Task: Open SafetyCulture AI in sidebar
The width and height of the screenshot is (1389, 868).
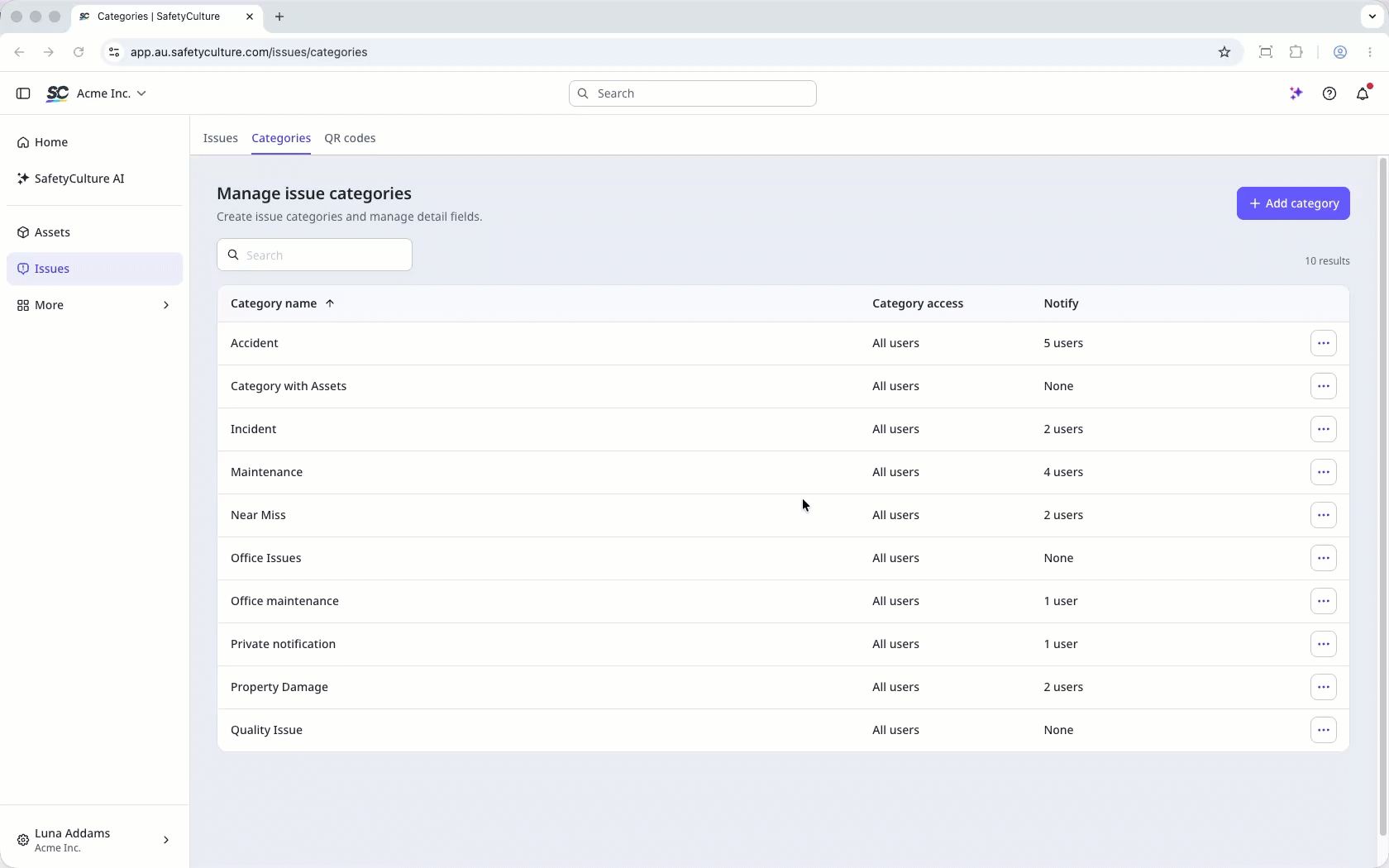Action: pyautogui.click(x=94, y=179)
